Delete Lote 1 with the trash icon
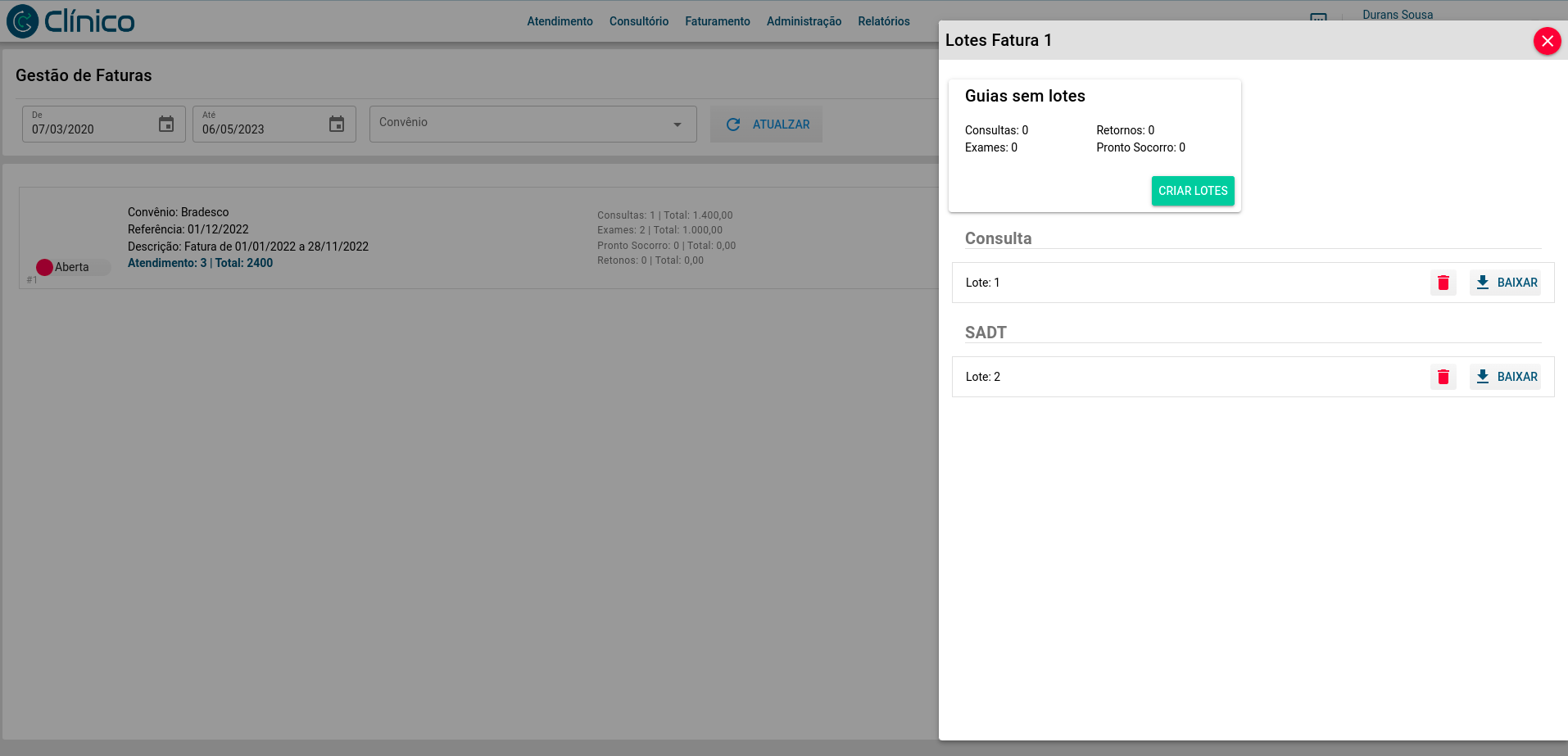Viewport: 1568px width, 756px height. click(1443, 283)
